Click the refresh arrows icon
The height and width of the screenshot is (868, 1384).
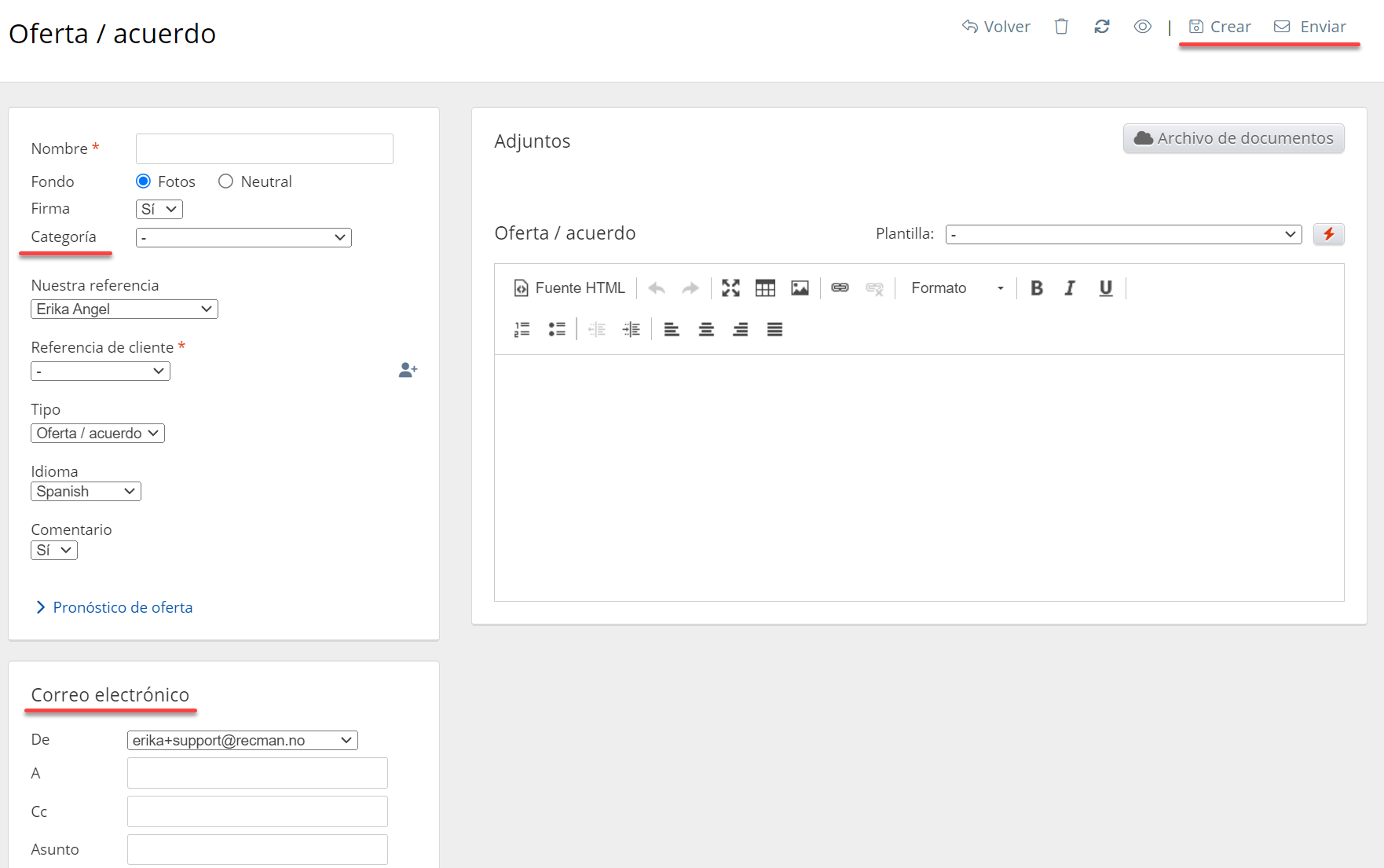[1102, 27]
